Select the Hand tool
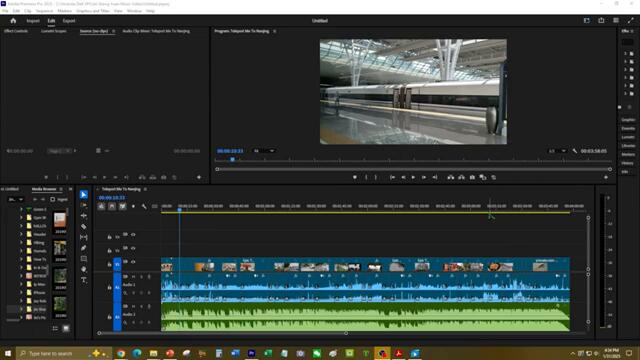Screen dimensions: 640x360 tap(84, 269)
